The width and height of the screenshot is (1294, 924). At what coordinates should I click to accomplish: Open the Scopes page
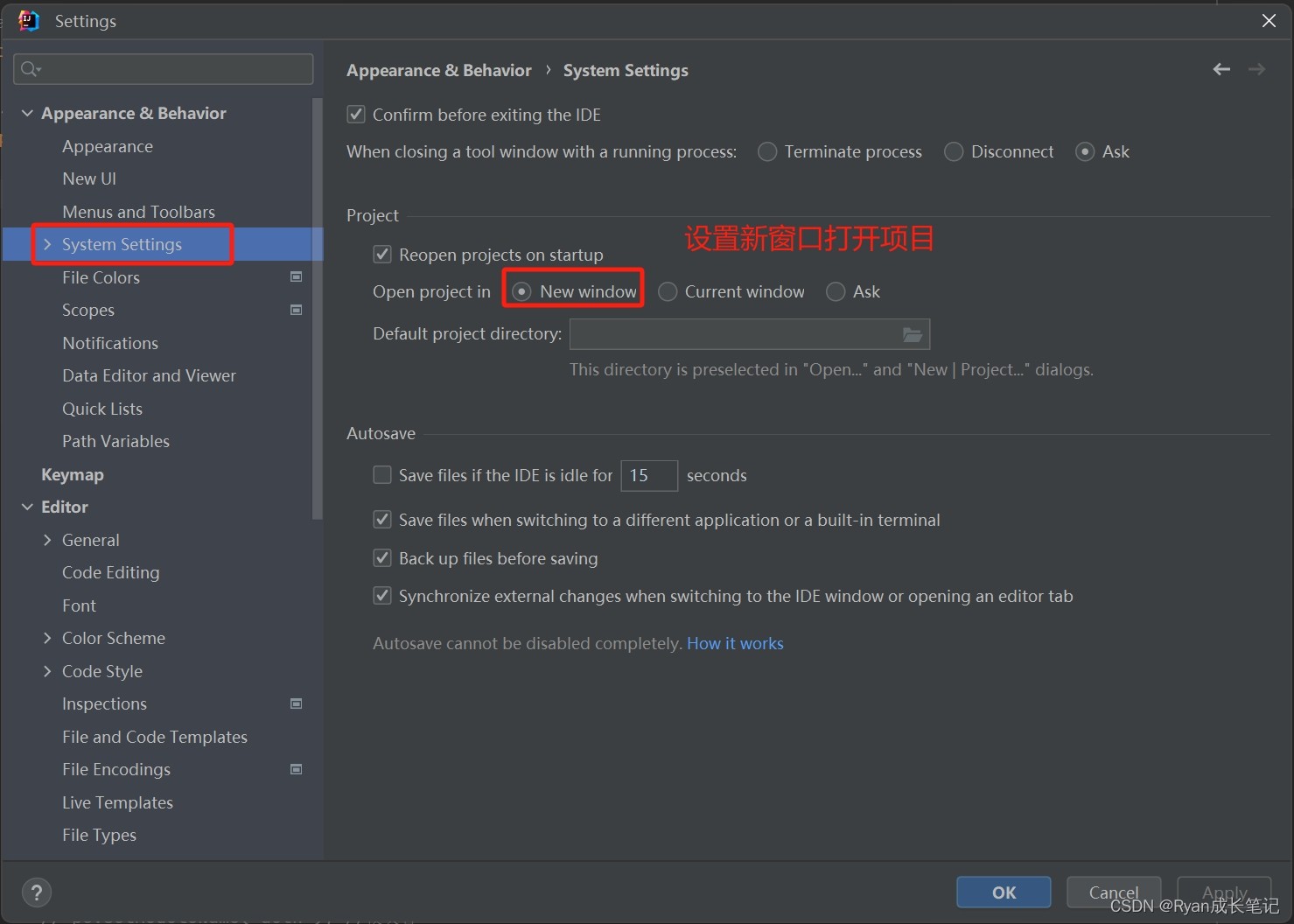tap(88, 310)
